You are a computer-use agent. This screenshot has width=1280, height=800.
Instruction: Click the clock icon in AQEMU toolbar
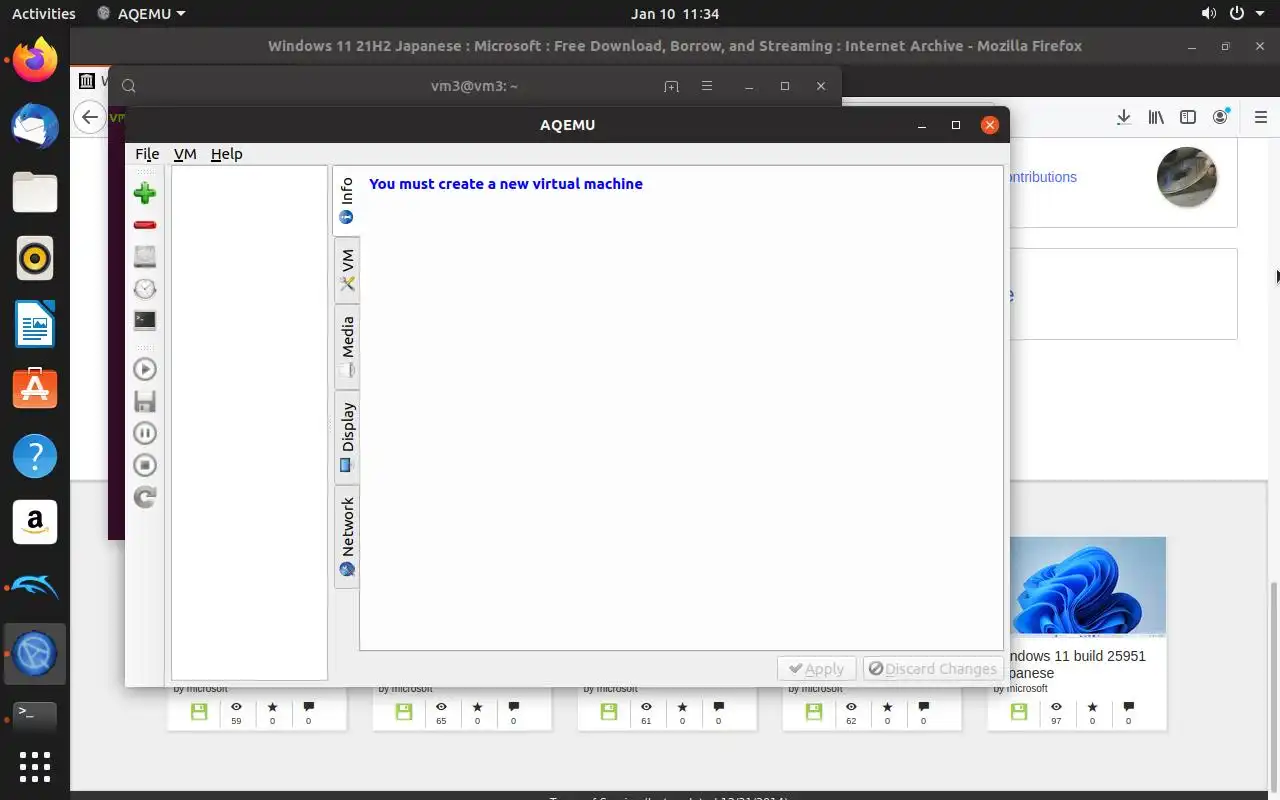145,289
